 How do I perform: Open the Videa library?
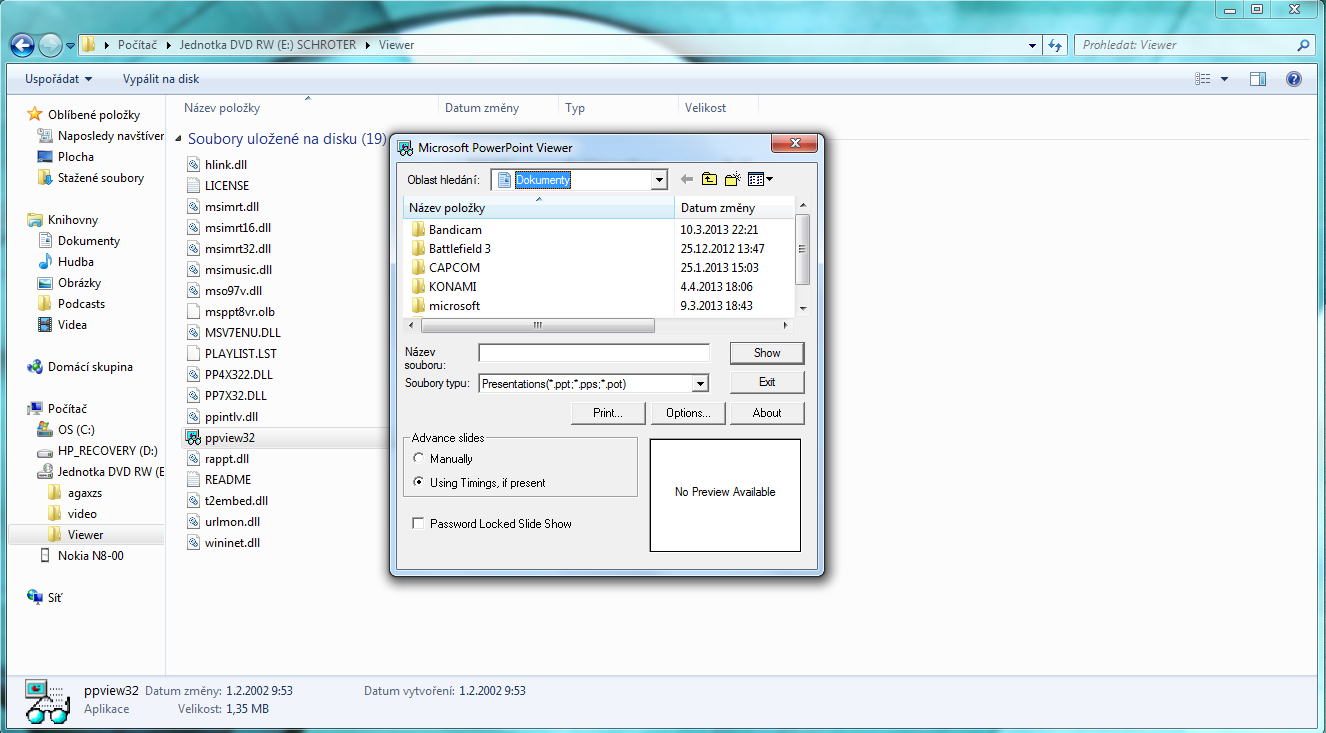62,325
